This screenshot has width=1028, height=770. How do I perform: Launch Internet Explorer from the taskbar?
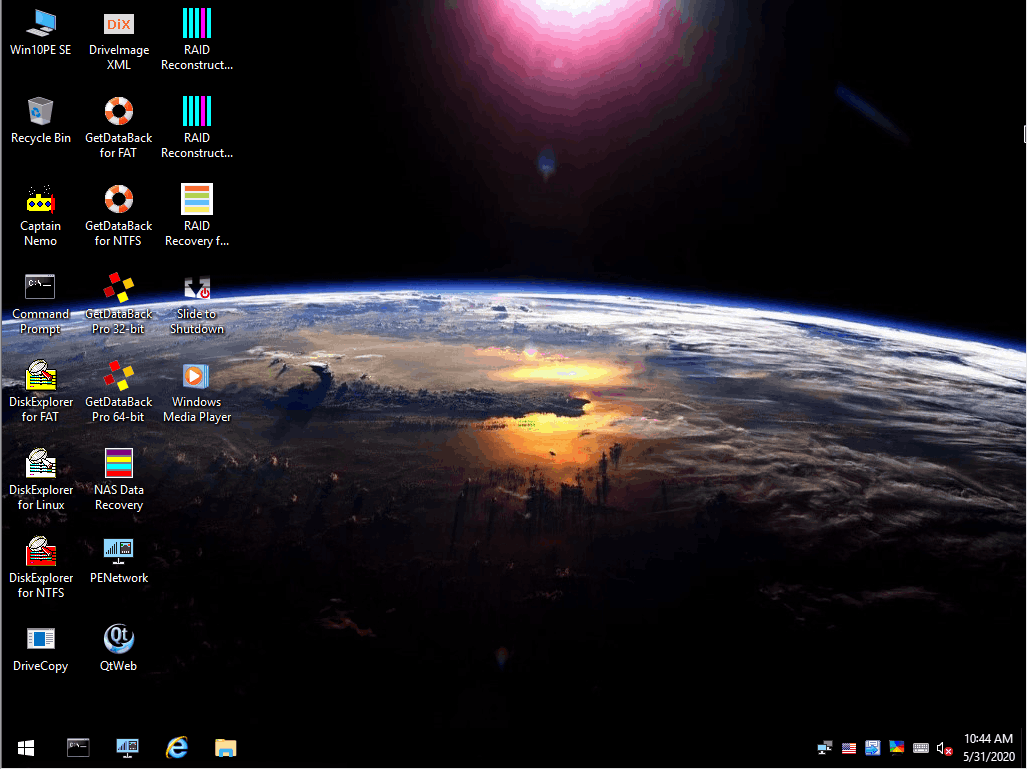click(177, 747)
